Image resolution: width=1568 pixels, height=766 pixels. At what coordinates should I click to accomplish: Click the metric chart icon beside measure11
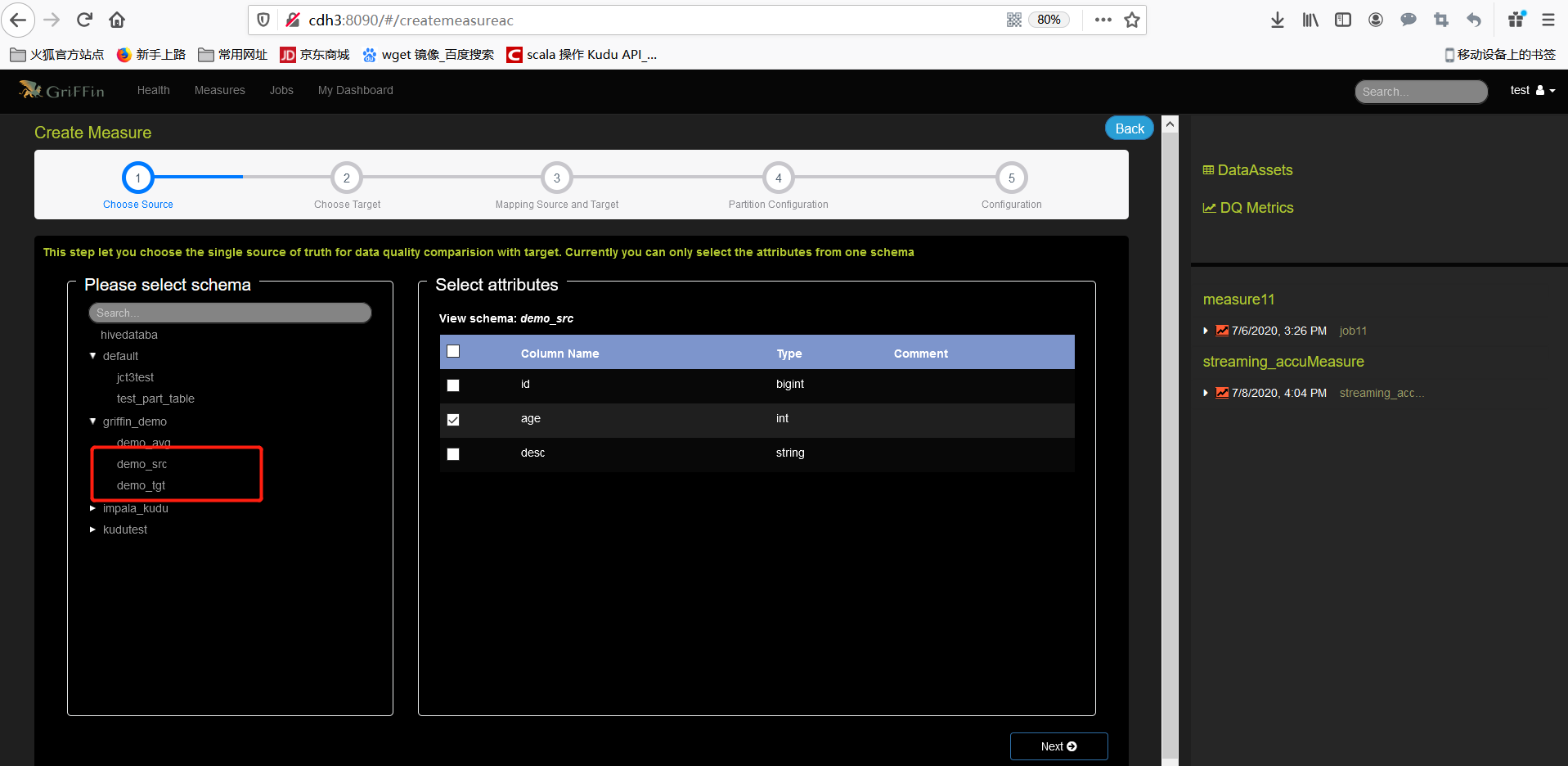click(x=1221, y=331)
